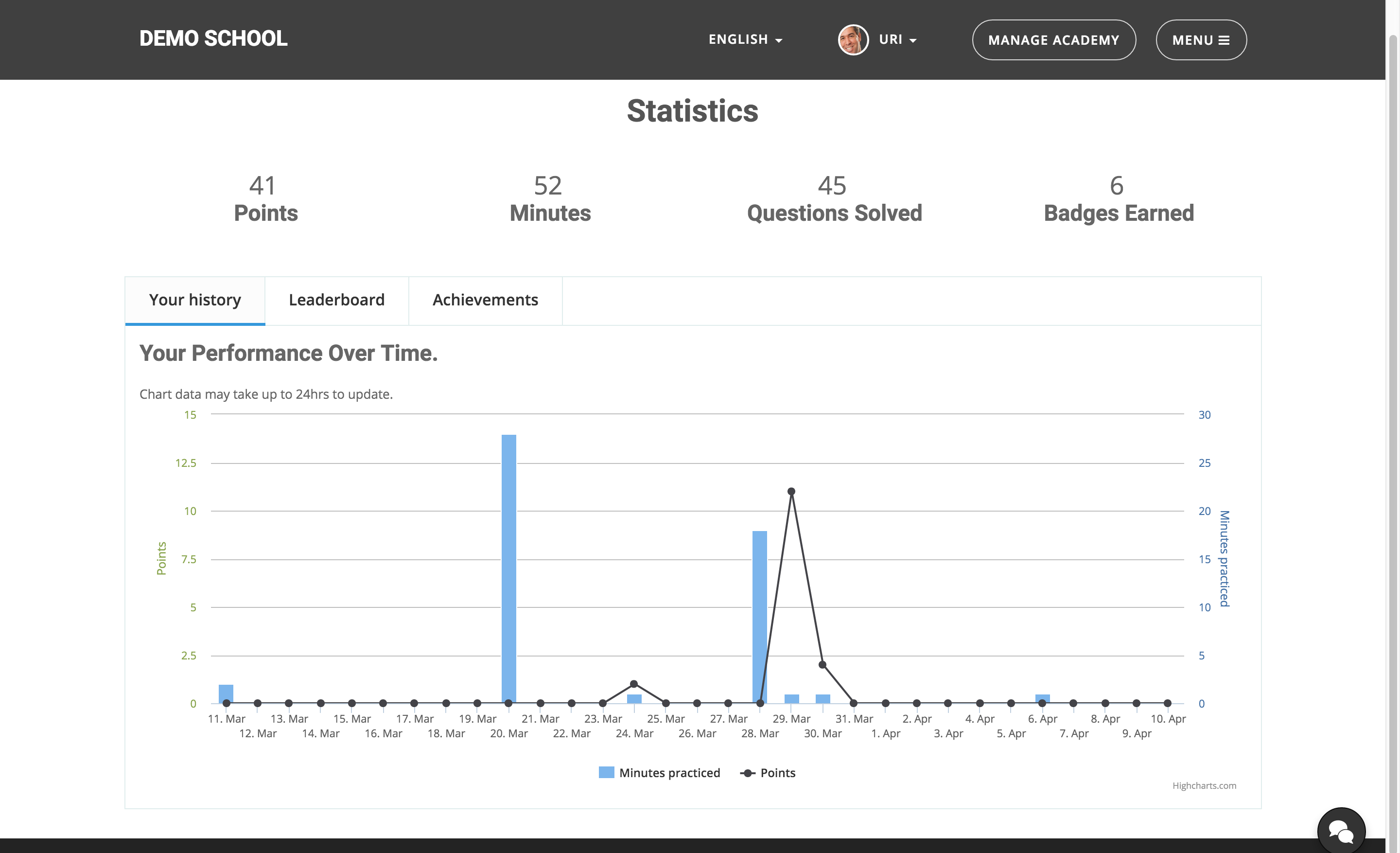Open the Menu dropdown button
The width and height of the screenshot is (1400, 853).
tap(1201, 40)
